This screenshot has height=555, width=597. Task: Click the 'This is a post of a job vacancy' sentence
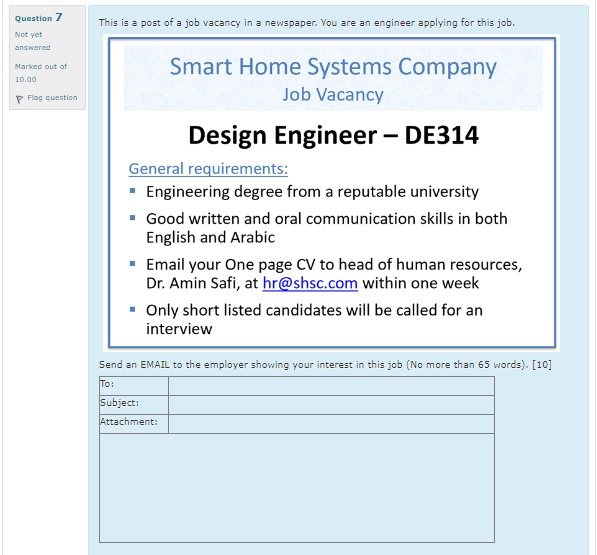coord(306,23)
